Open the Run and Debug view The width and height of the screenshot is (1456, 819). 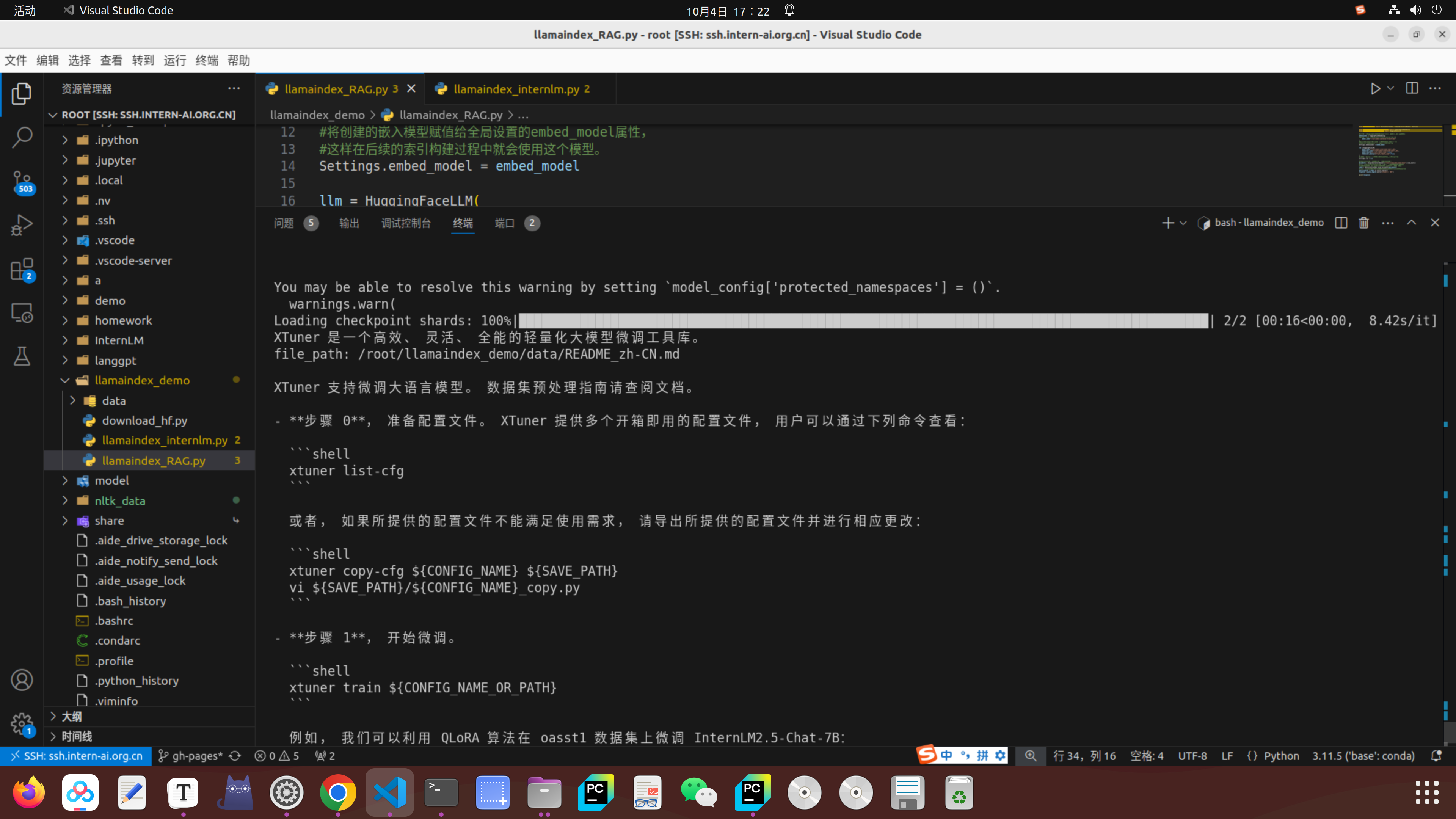pyautogui.click(x=22, y=225)
